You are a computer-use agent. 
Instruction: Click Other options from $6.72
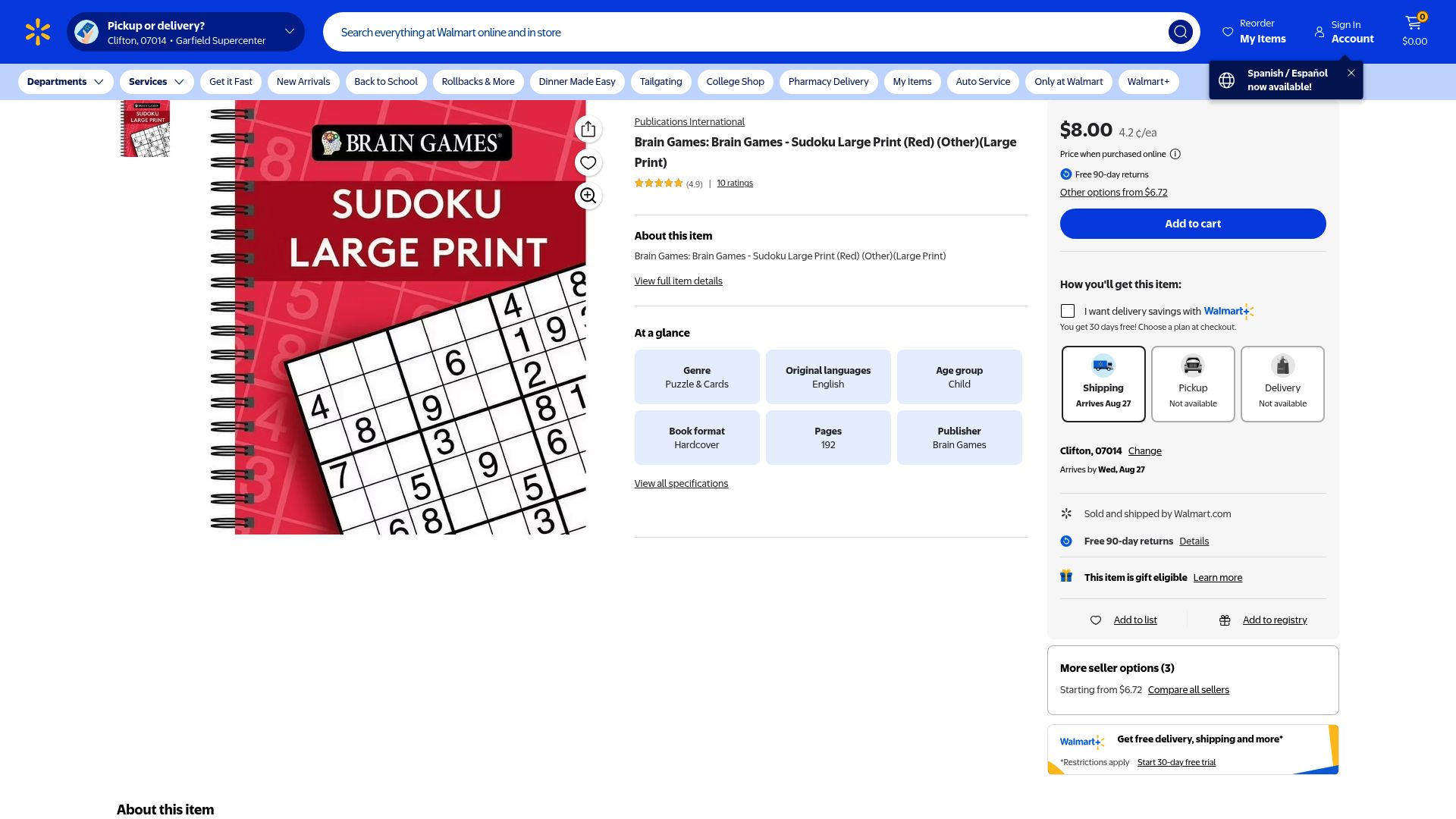1113,193
